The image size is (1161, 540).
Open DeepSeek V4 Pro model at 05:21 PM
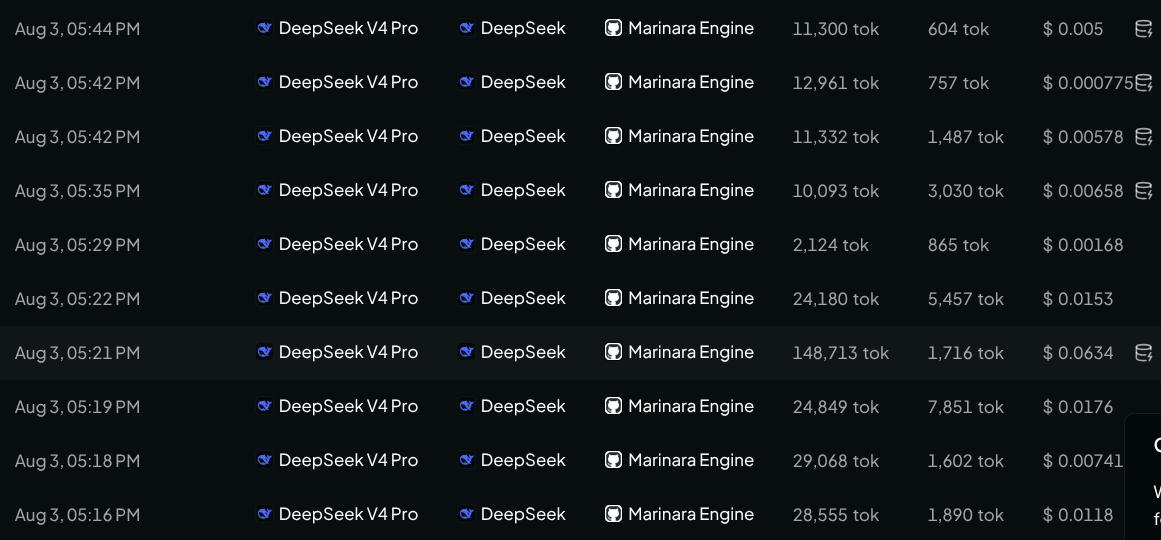point(348,353)
